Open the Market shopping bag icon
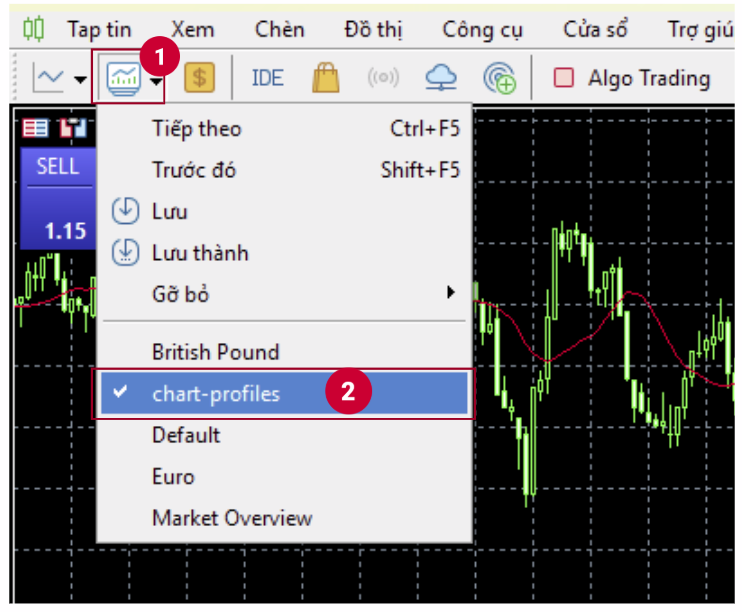Image resolution: width=742 pixels, height=612 pixels. [326, 77]
